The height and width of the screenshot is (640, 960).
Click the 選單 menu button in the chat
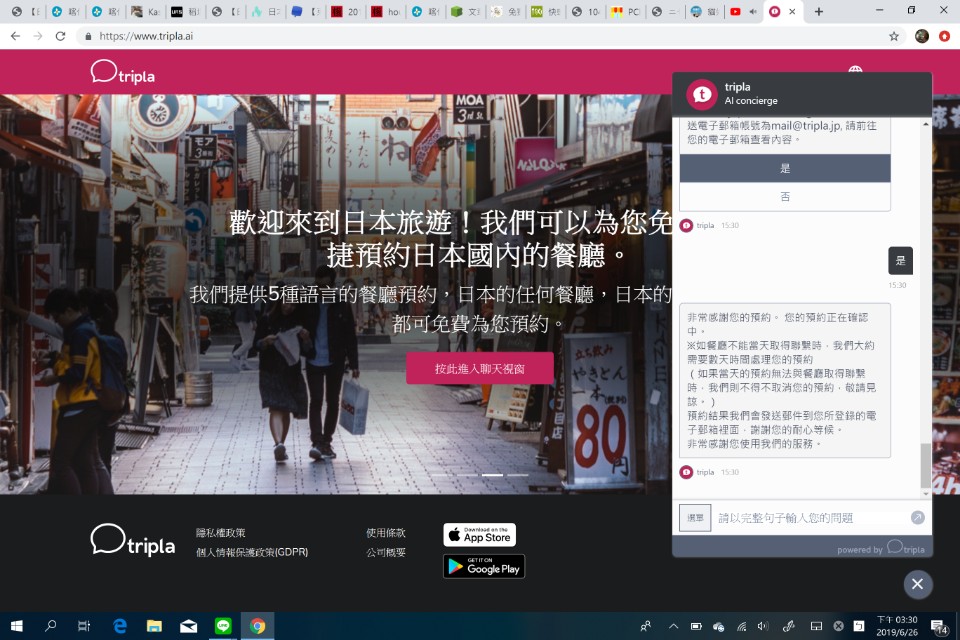(x=695, y=518)
